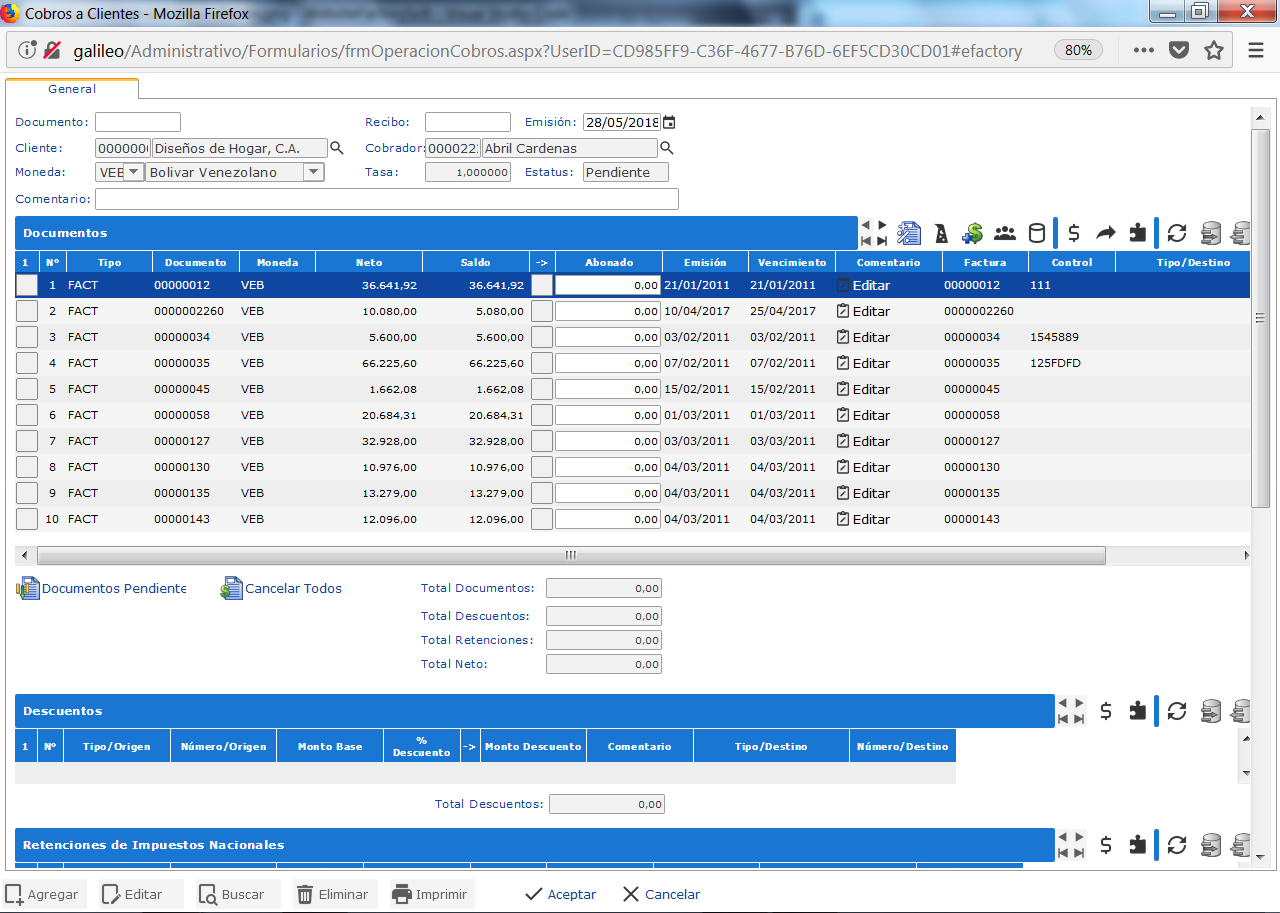
Task: Open the calendar picker beside Emisión date
Action: tap(667, 121)
